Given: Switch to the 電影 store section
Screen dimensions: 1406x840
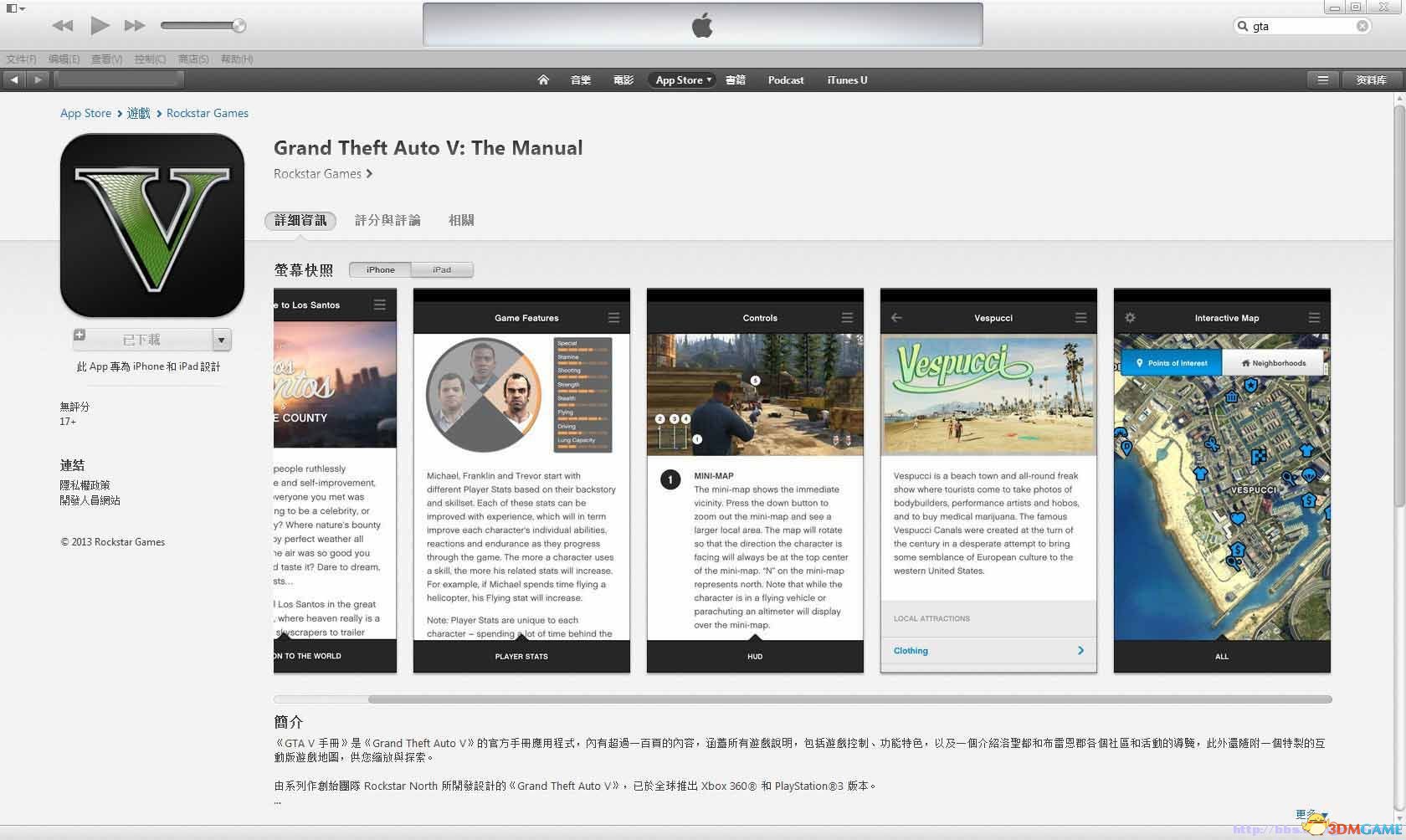Looking at the screenshot, I should click(x=623, y=80).
